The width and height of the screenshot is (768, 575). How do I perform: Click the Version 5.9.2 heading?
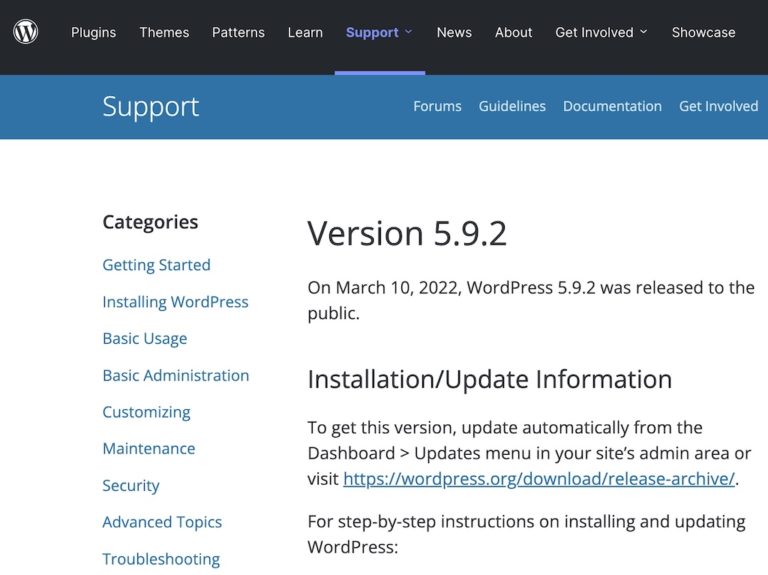pos(407,233)
